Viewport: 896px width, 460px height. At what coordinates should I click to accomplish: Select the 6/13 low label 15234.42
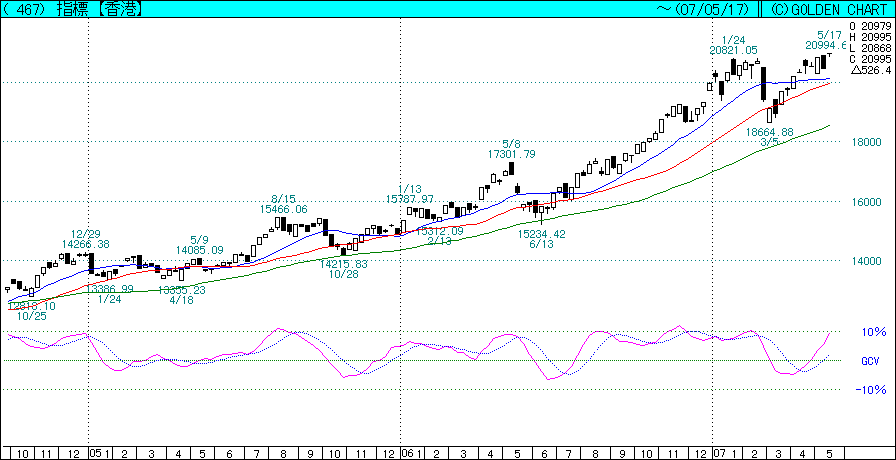point(541,234)
